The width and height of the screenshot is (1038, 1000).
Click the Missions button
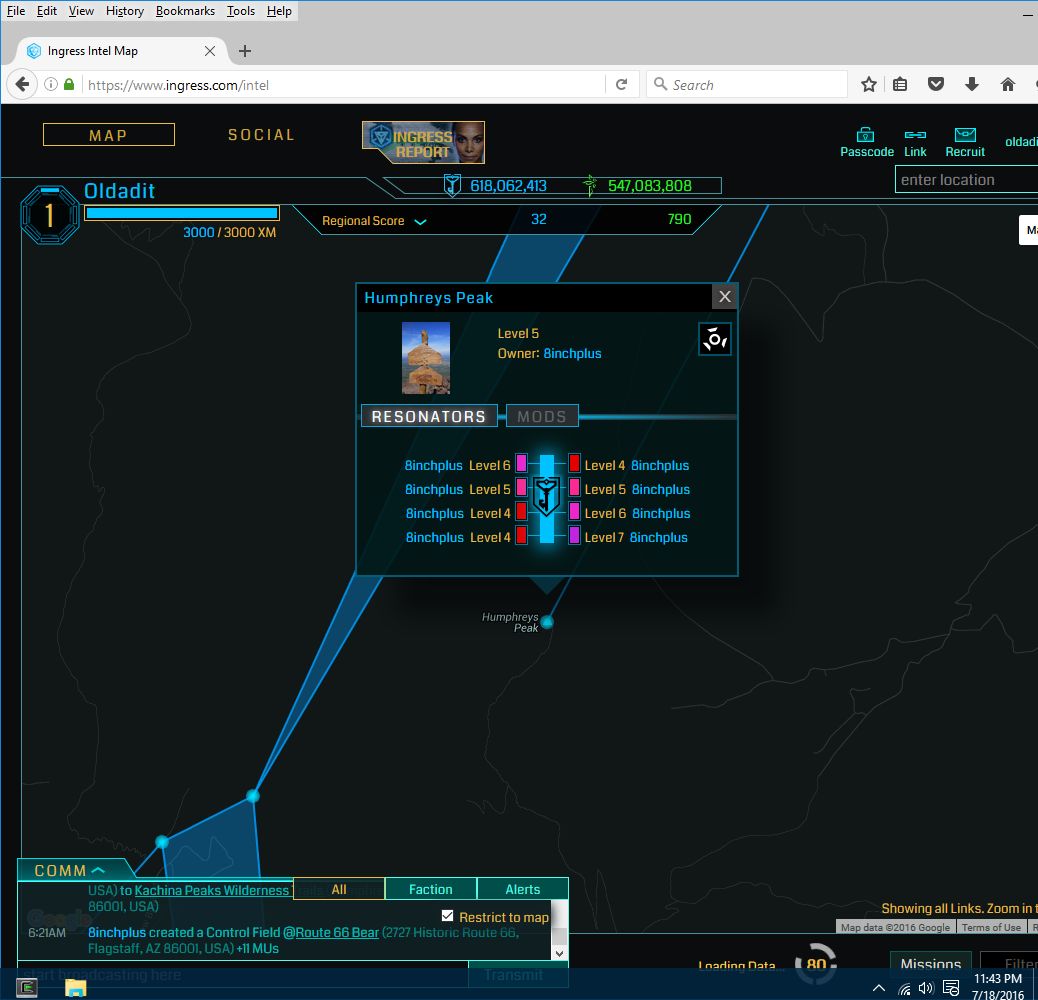pyautogui.click(x=930, y=965)
